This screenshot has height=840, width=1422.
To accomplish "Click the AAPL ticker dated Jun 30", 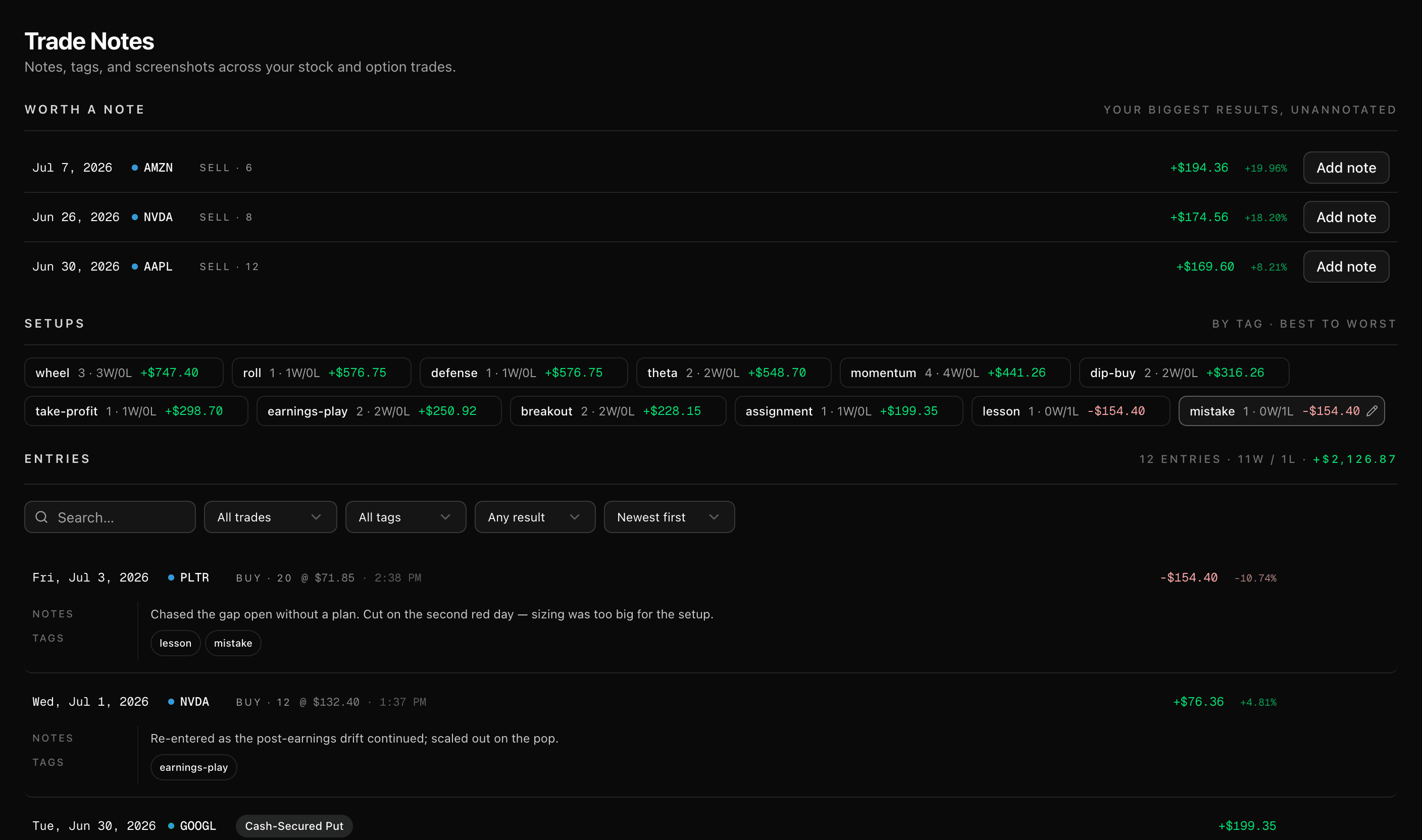I will pyautogui.click(x=158, y=267).
